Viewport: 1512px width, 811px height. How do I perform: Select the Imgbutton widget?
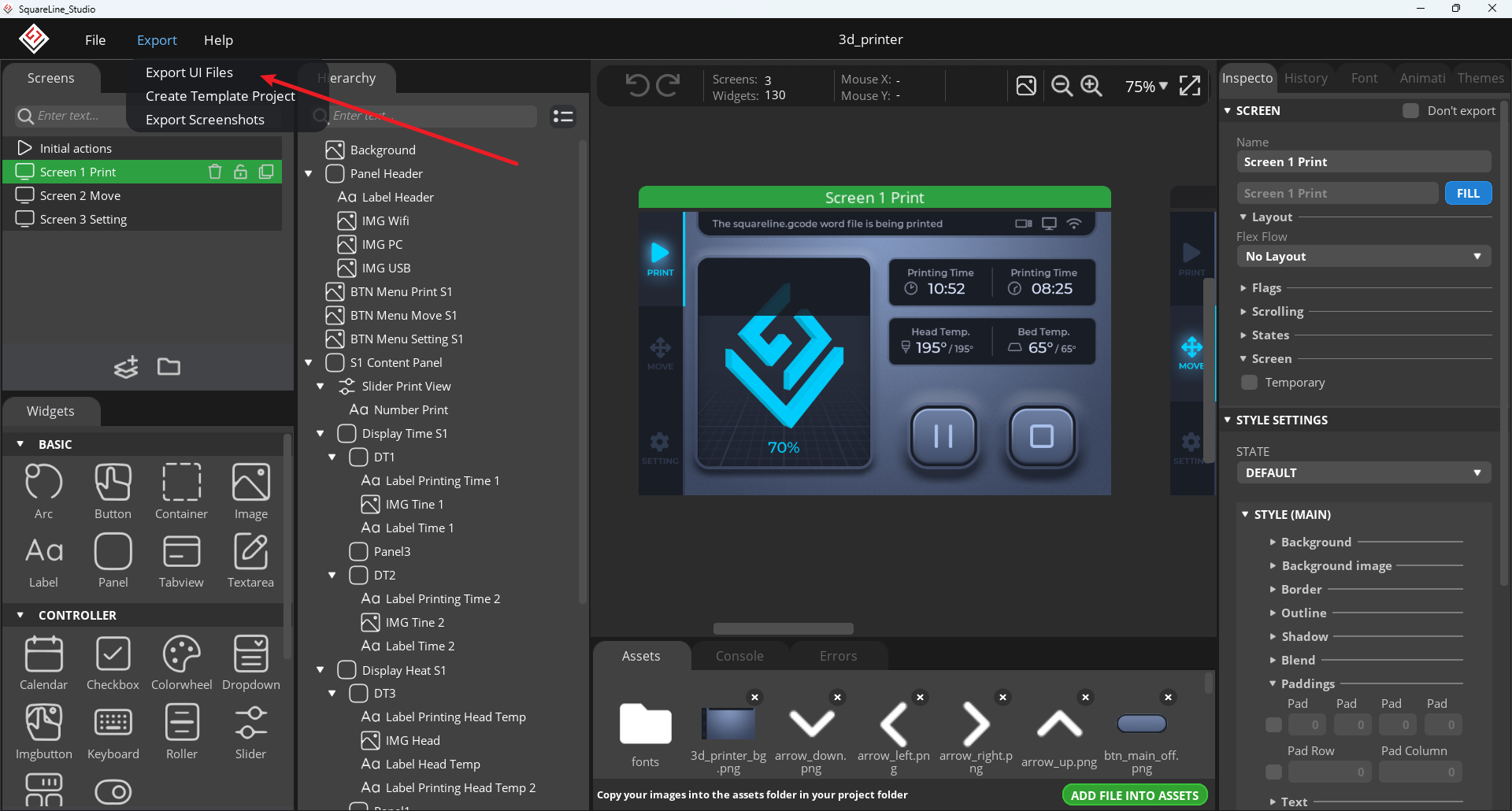click(x=44, y=732)
